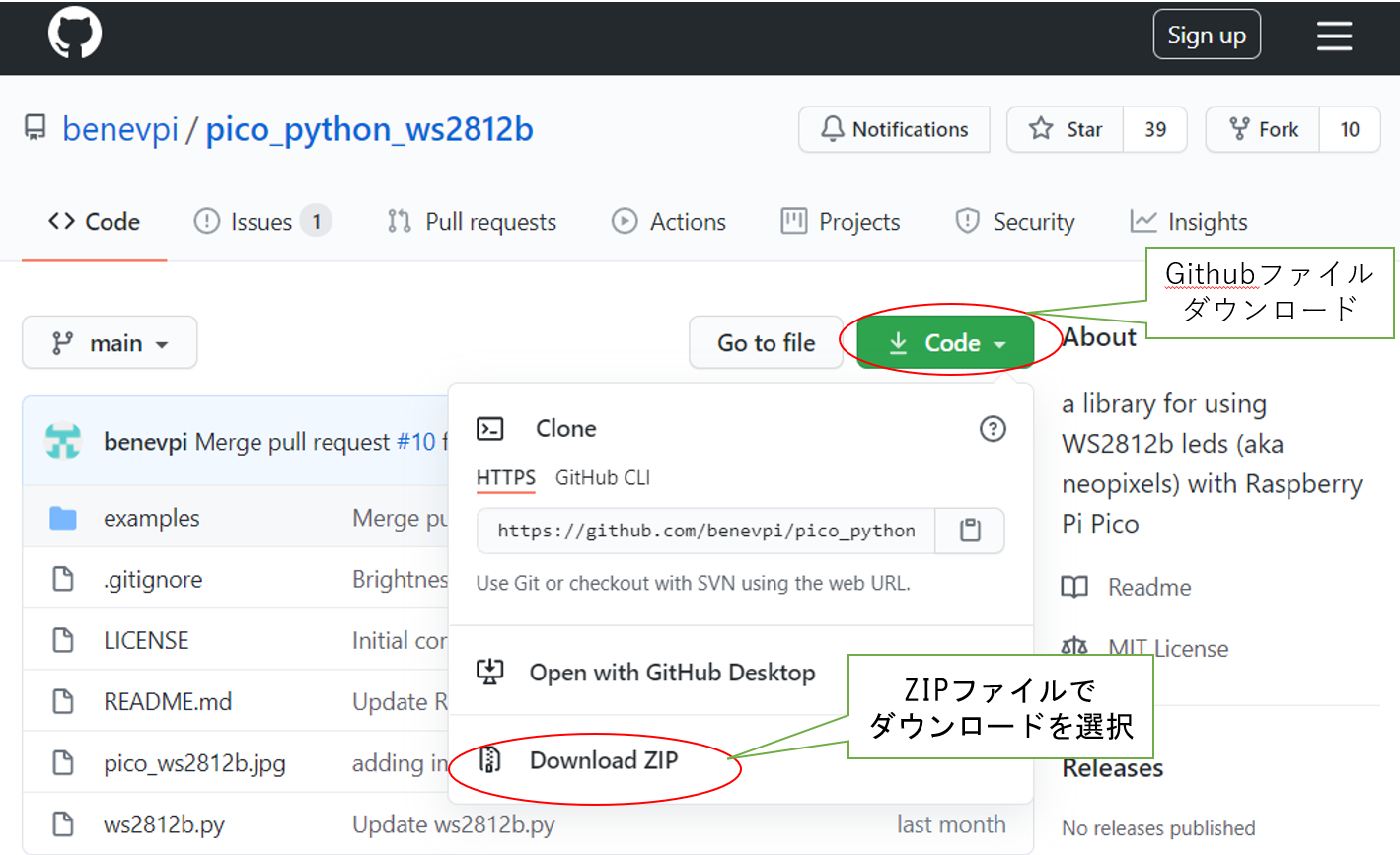Click the GitHub Desktop download icon
1400x855 pixels.
coord(490,672)
